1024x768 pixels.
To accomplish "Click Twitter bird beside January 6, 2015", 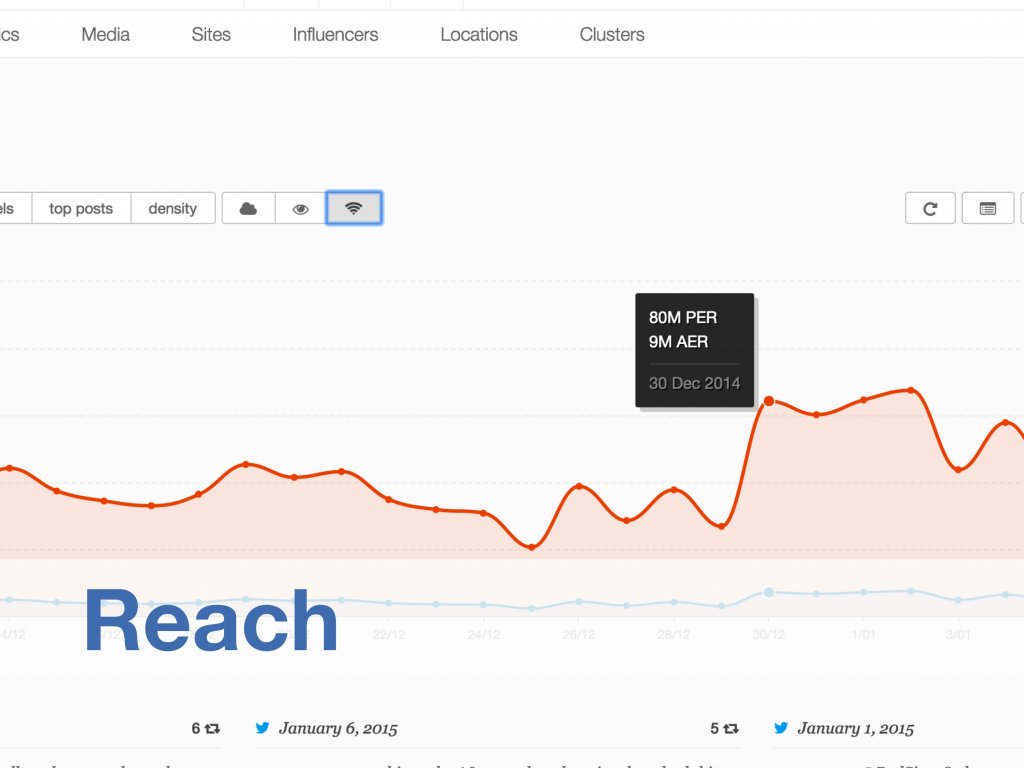I will [262, 728].
